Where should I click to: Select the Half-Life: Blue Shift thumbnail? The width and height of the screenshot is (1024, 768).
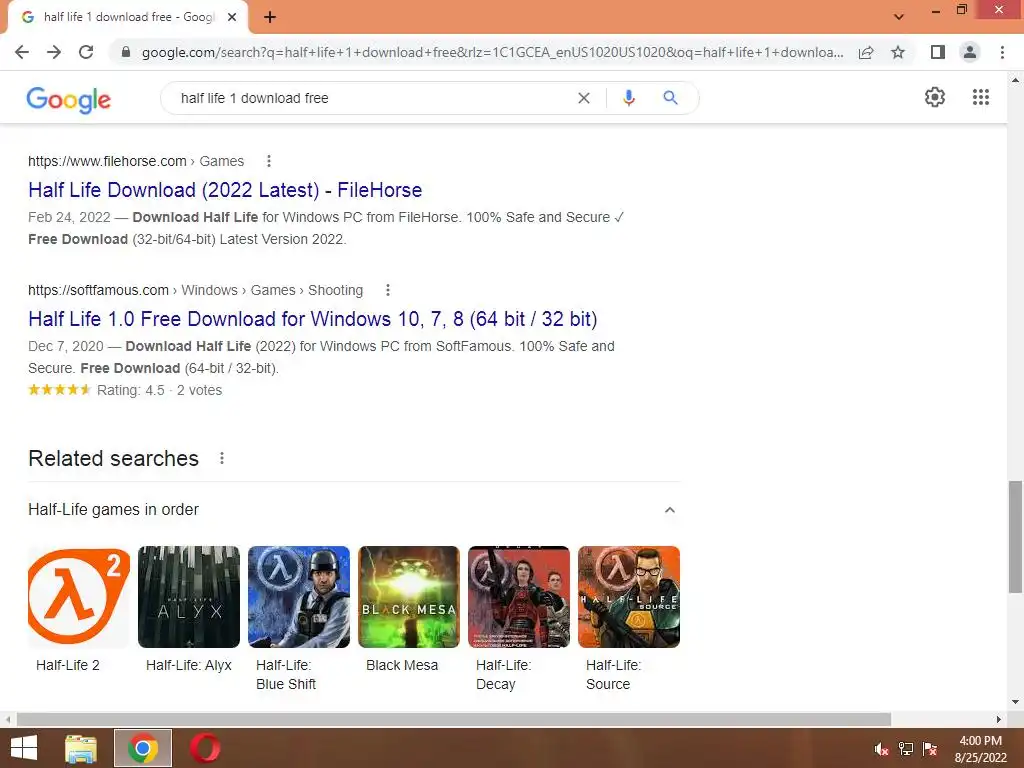(299, 597)
